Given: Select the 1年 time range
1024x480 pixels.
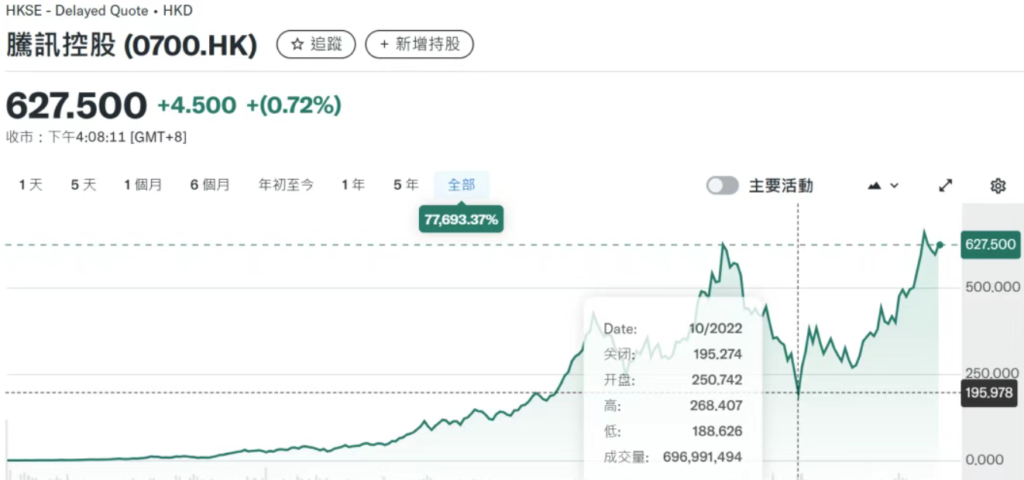Looking at the screenshot, I should (353, 184).
